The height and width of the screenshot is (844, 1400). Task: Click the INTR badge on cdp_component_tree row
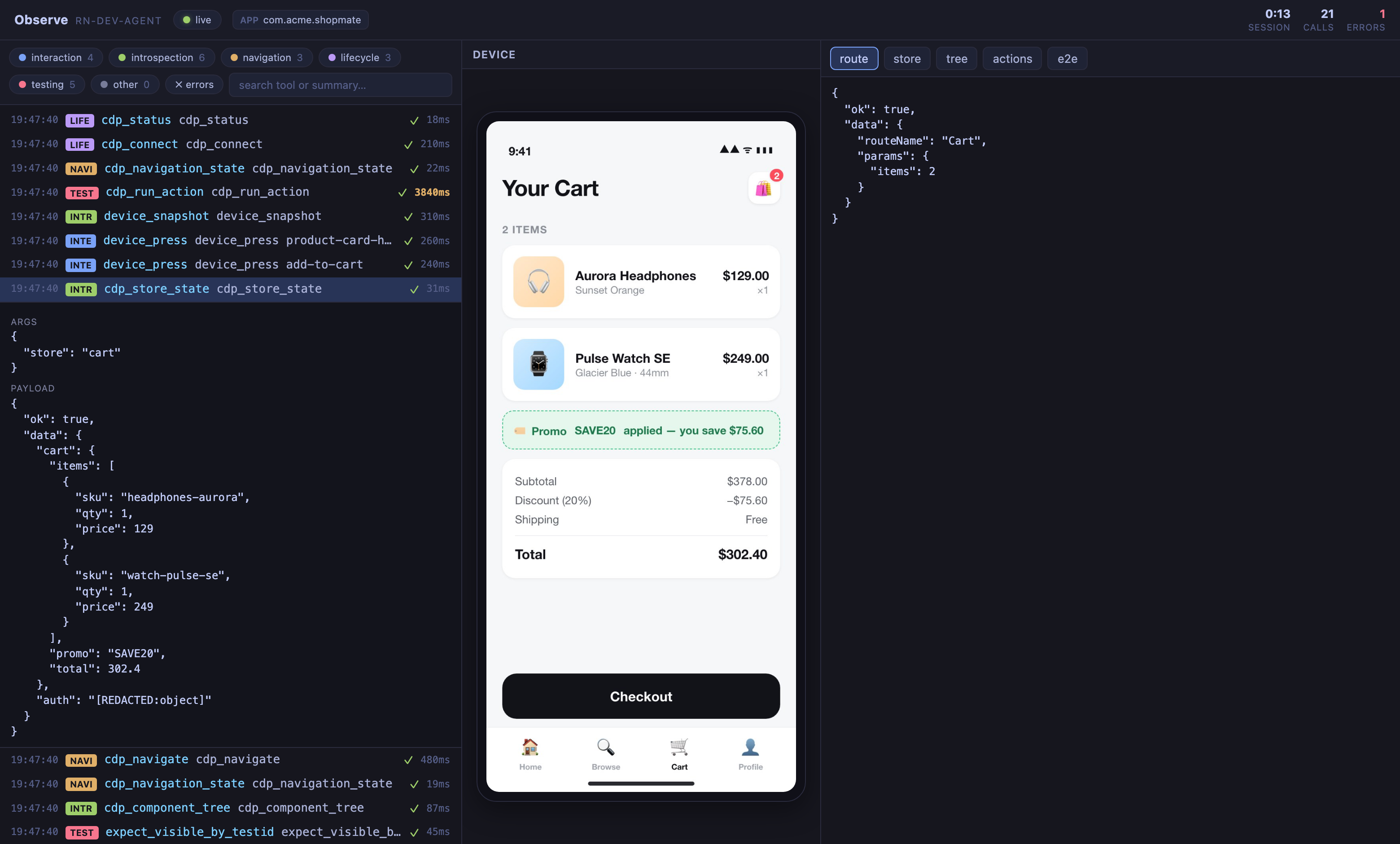[x=81, y=808]
